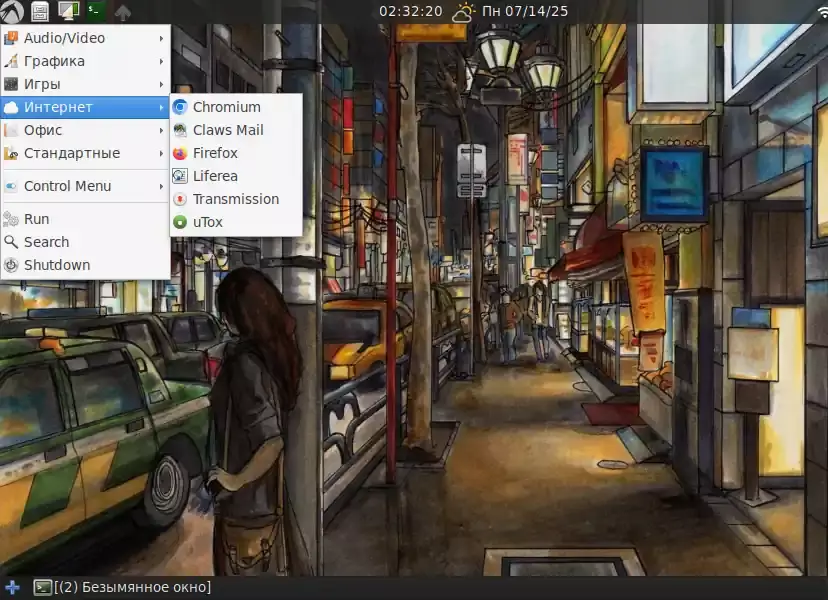828x600 pixels.
Task: Click the main menu launcher logo
Action: pyautogui.click(x=12, y=11)
